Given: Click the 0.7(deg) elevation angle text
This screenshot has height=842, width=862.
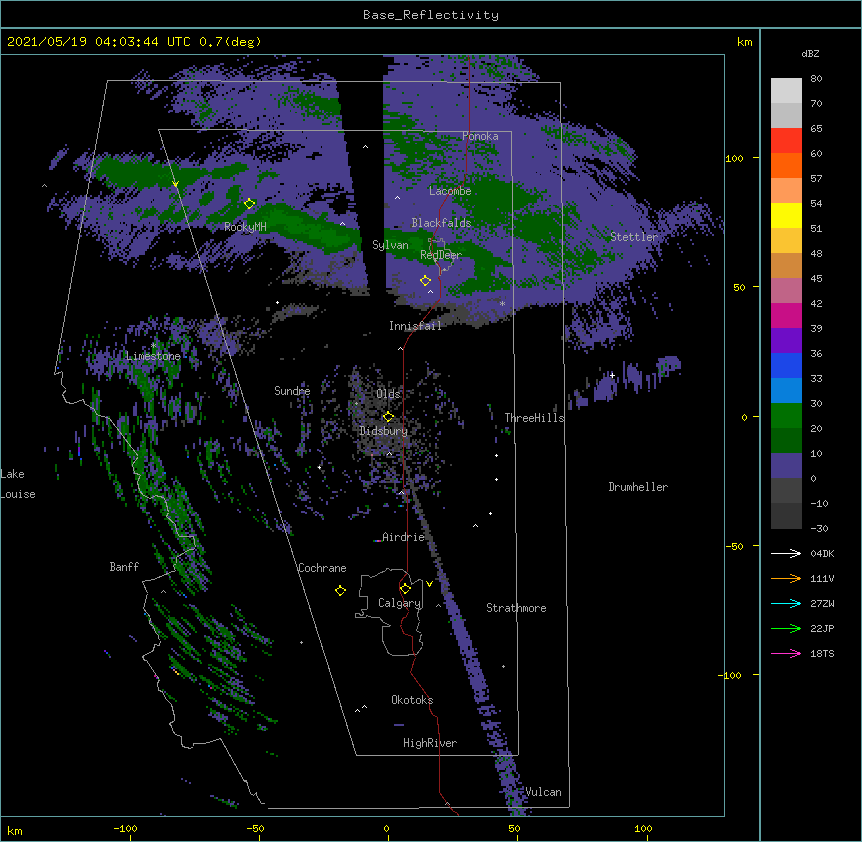Looking at the screenshot, I should click(230, 42).
